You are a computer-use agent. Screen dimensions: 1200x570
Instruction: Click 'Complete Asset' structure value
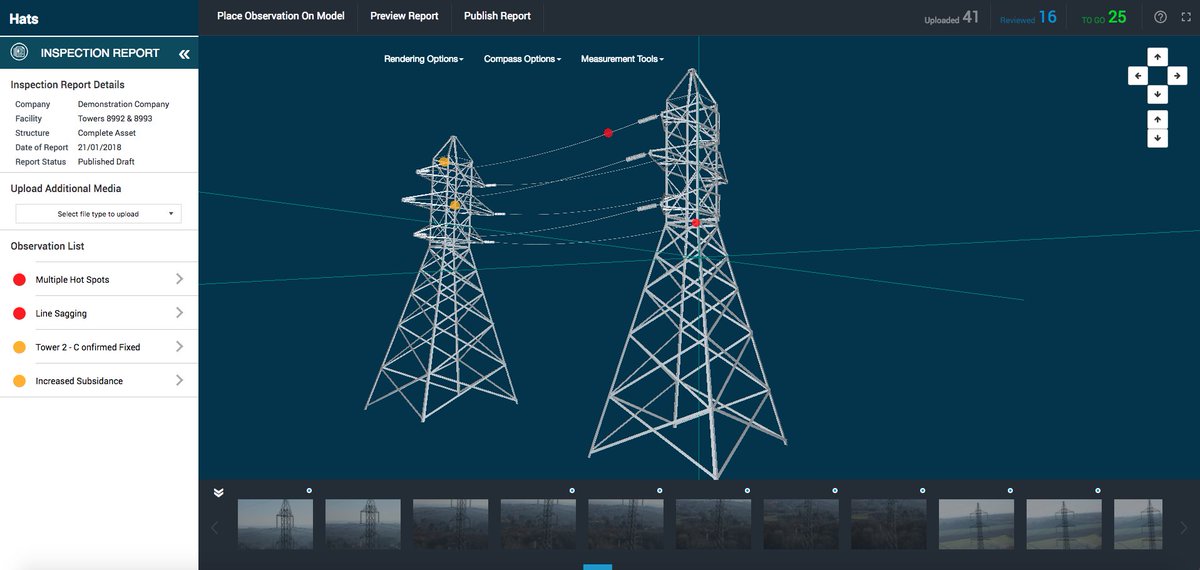107,133
